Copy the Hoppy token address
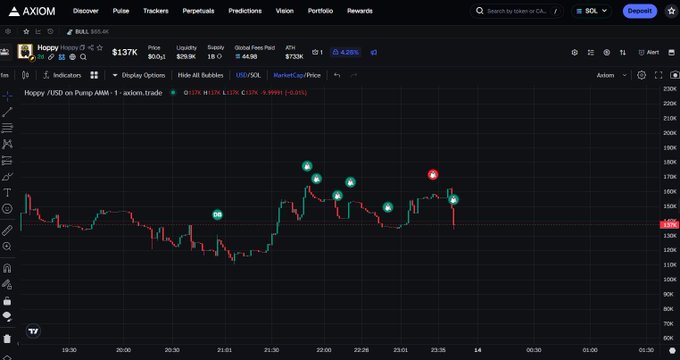680x360 pixels. (x=82, y=48)
